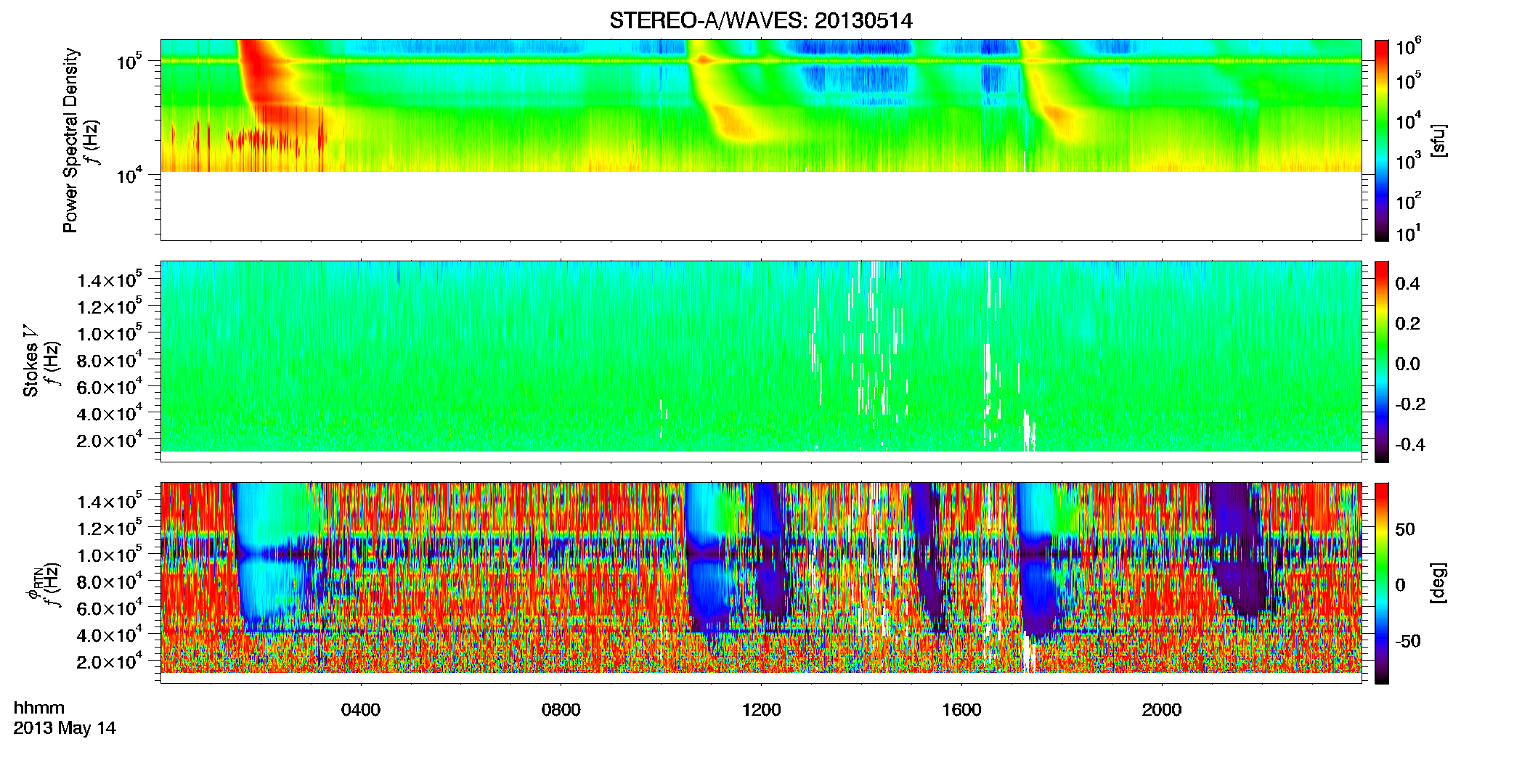Click the top panel power spectral density colorbar
This screenshot has width=1522, height=784.
[1382, 140]
